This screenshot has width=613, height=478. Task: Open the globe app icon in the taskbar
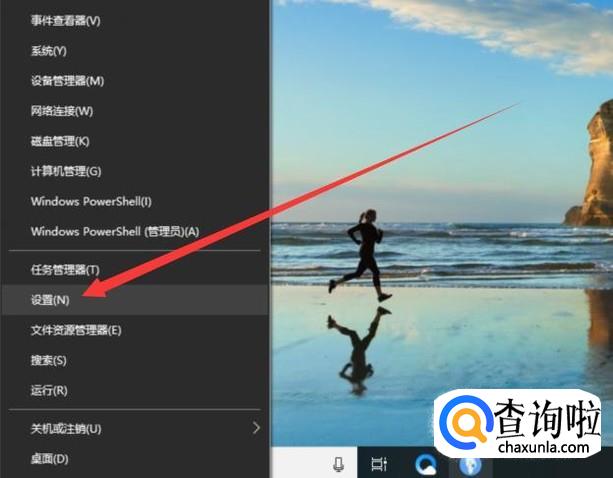470,466
